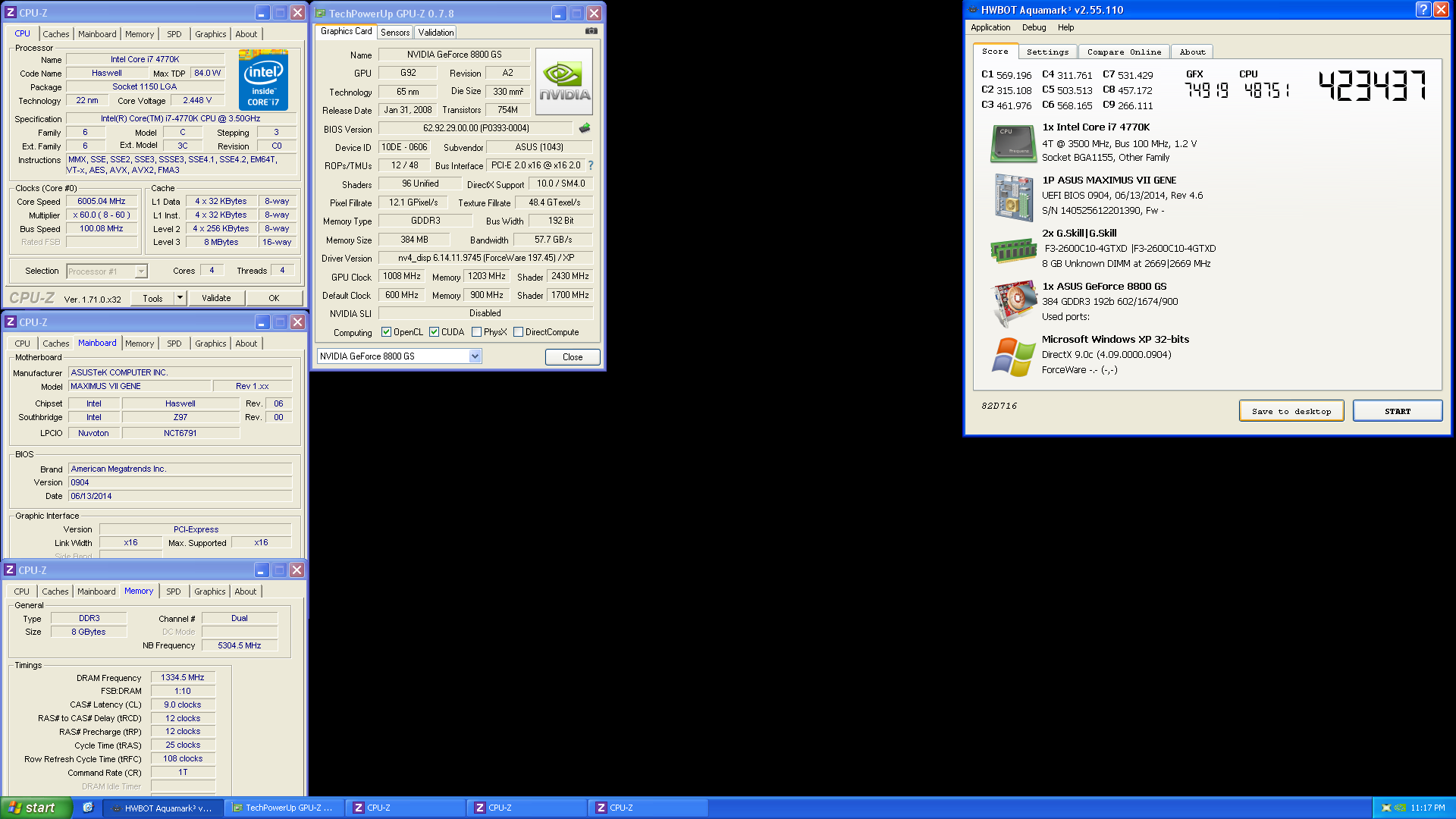Click the CPU-Z title bar Z icon of top window

pyautogui.click(x=11, y=13)
